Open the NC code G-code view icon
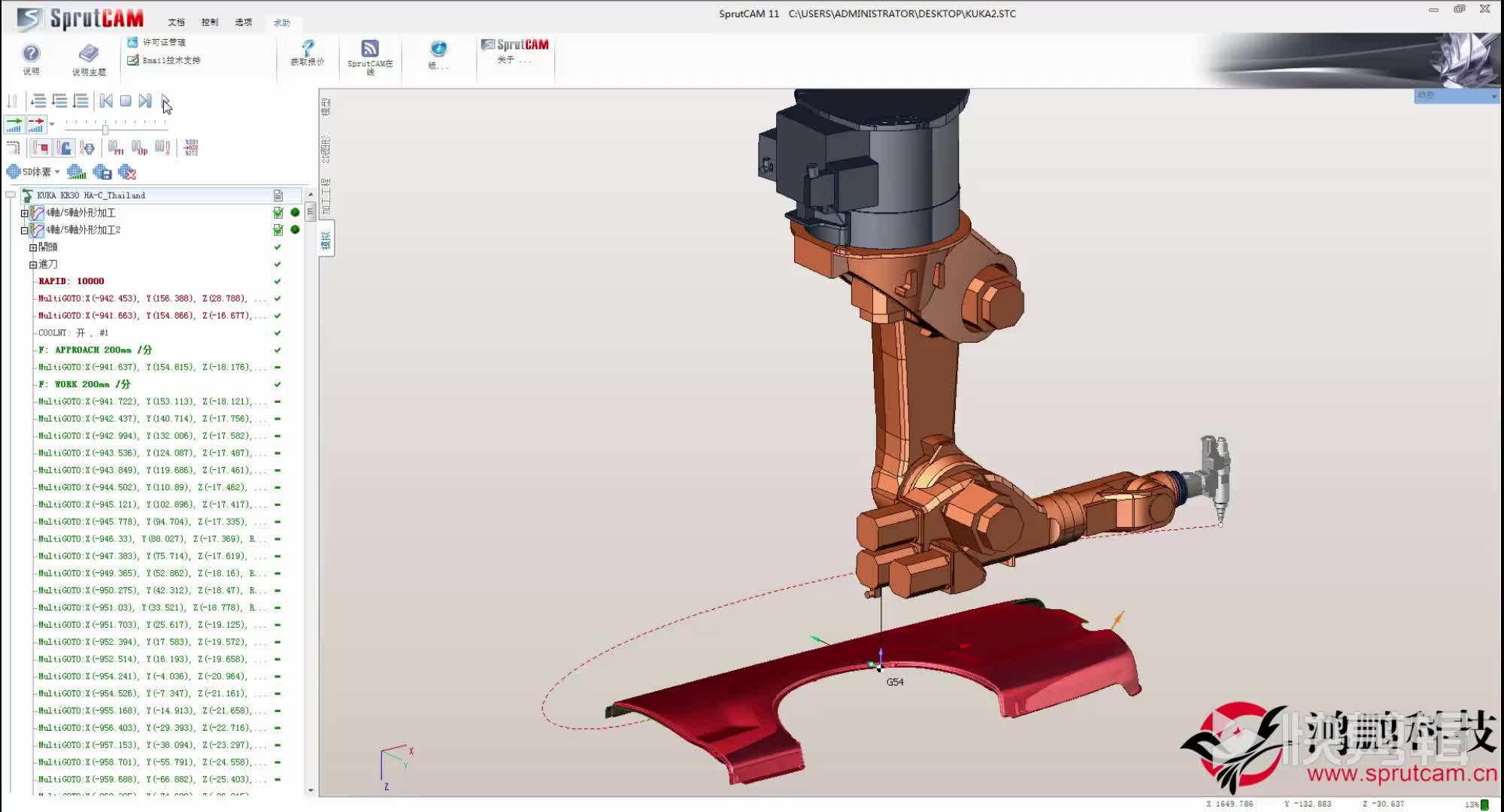This screenshot has width=1504, height=812. pyautogui.click(x=191, y=148)
